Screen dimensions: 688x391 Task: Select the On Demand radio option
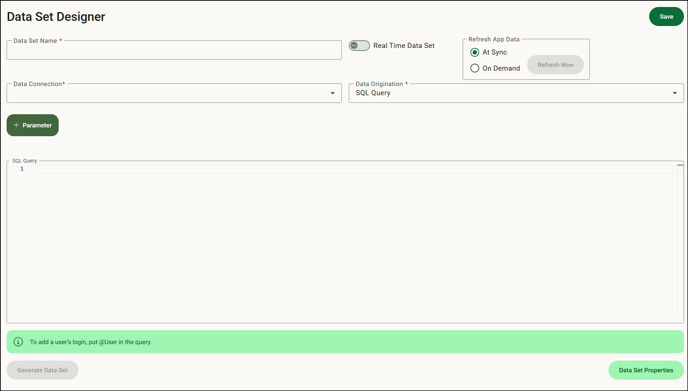[x=474, y=68]
